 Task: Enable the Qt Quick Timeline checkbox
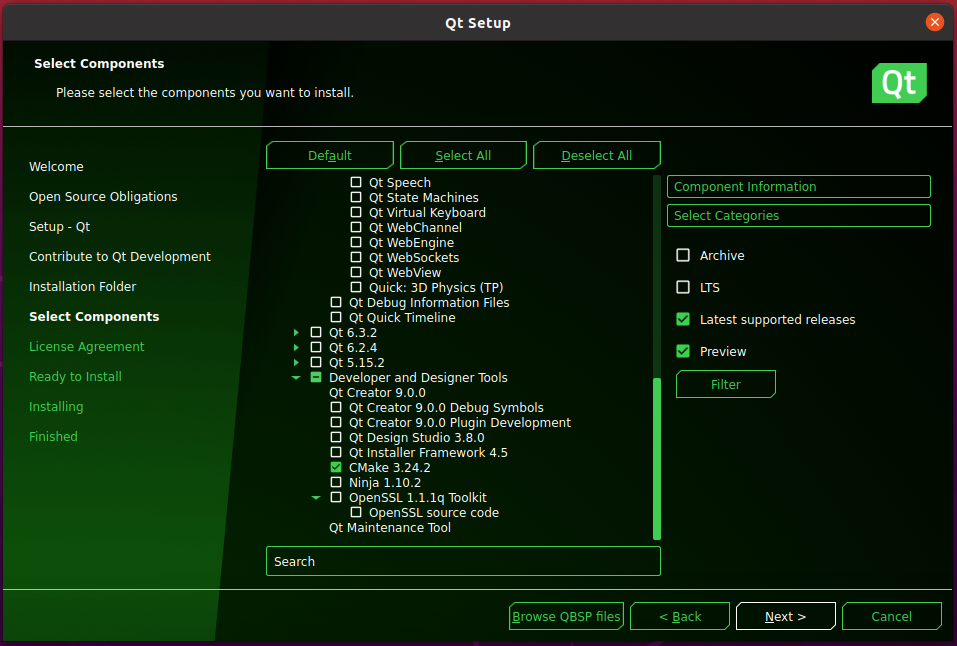(x=336, y=317)
